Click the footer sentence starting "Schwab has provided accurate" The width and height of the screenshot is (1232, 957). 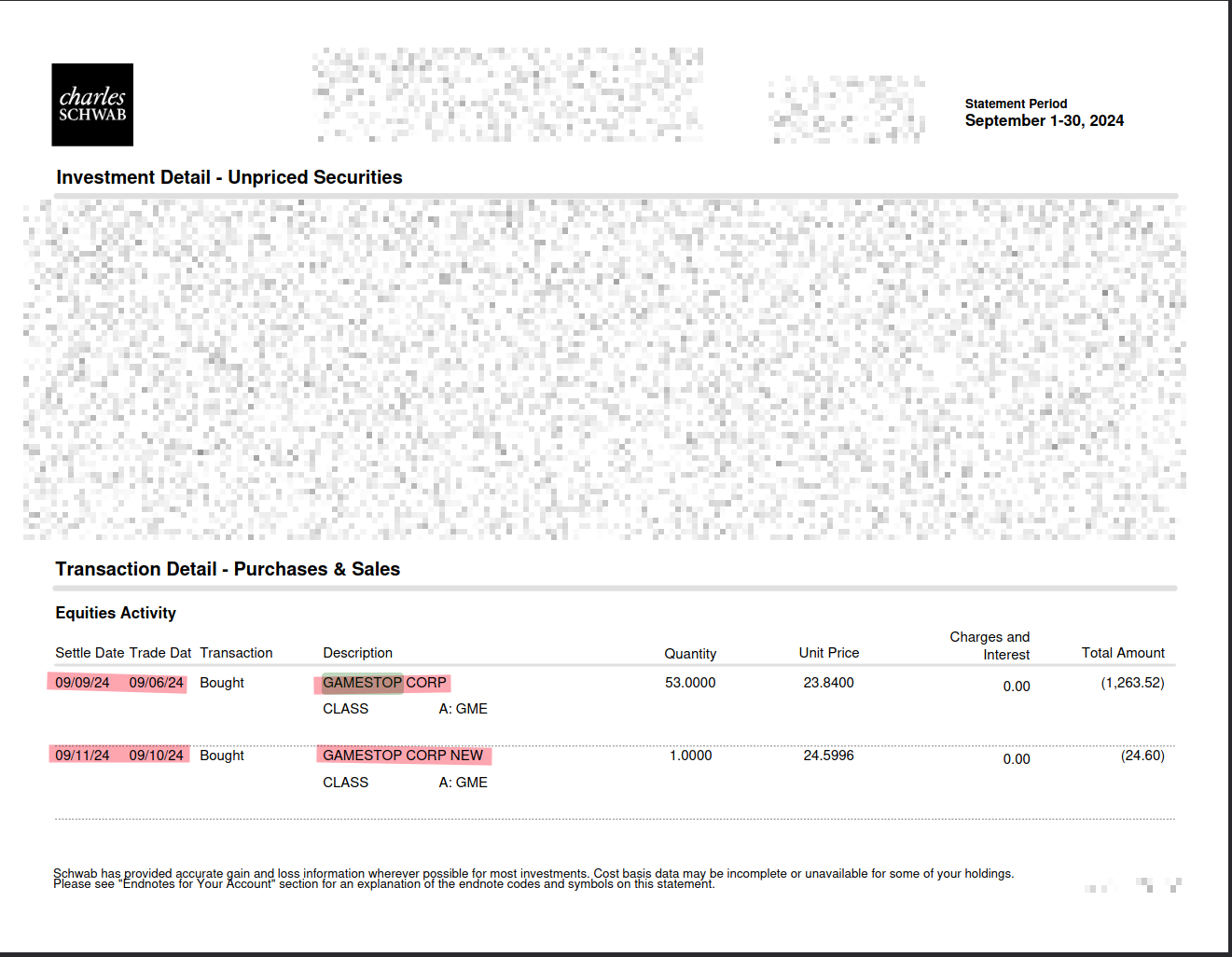(x=533, y=873)
